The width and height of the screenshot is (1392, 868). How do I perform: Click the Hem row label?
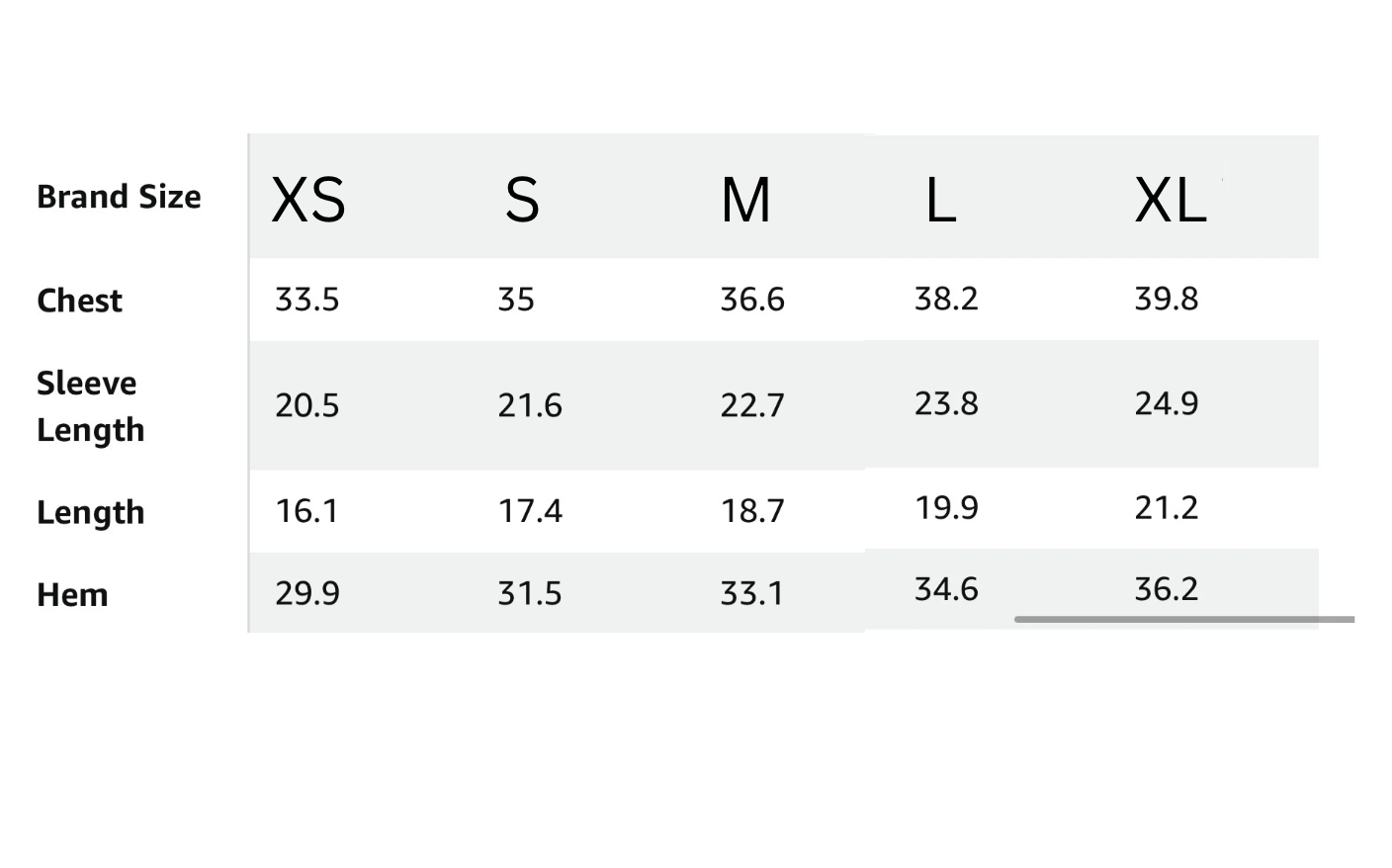pyautogui.click(x=72, y=595)
